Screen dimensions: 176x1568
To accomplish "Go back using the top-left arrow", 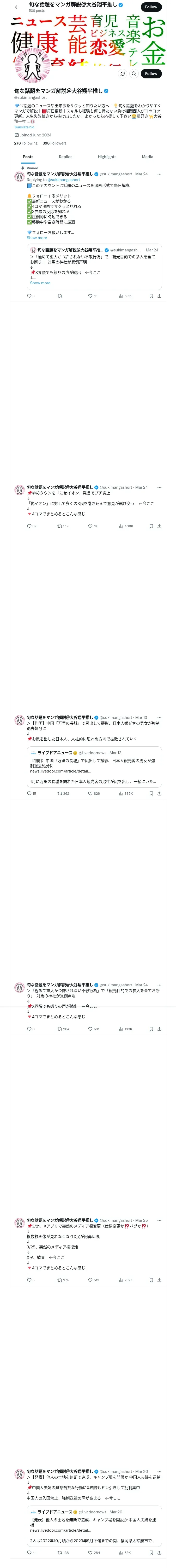I will pos(17,7).
